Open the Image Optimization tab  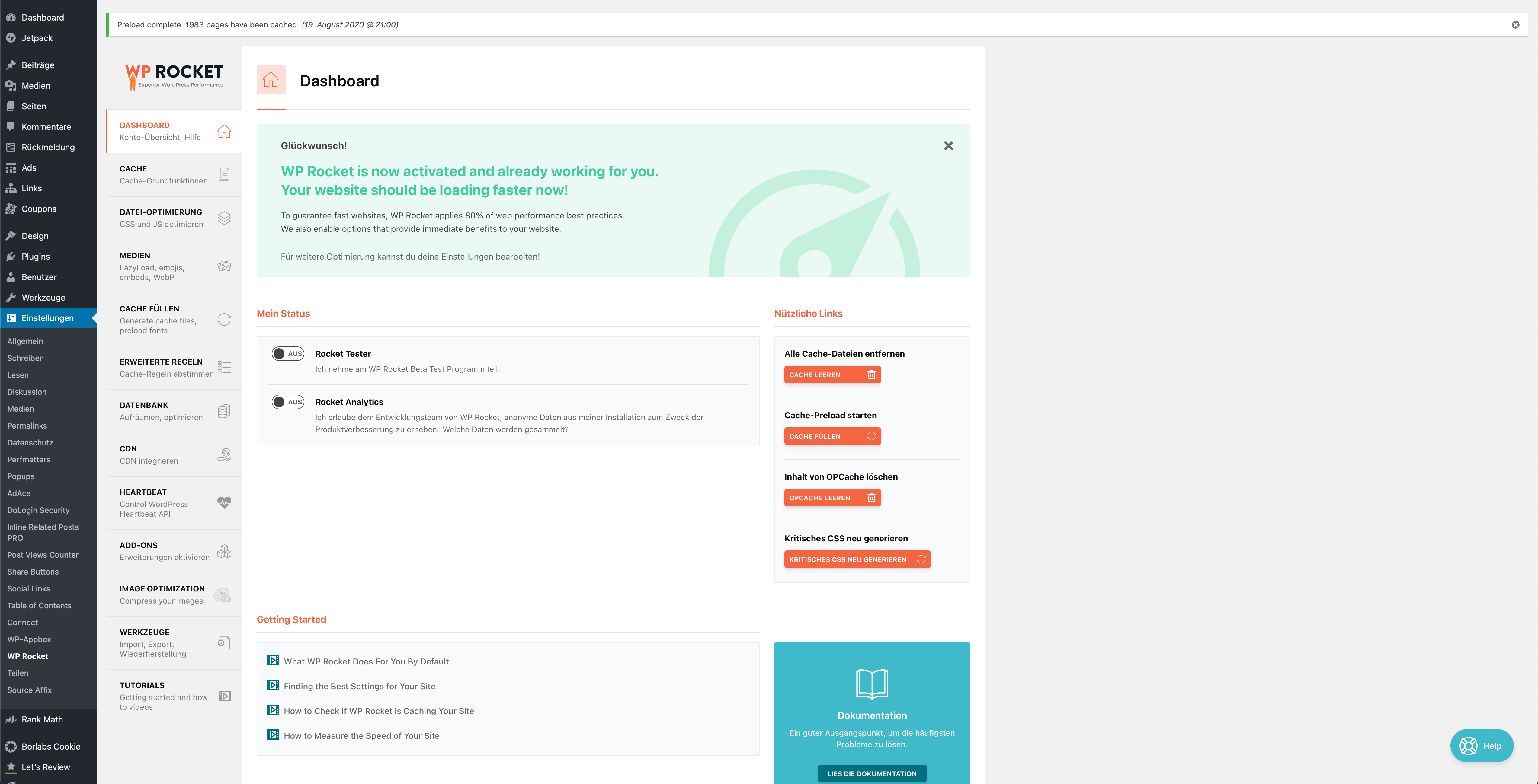tap(174, 595)
